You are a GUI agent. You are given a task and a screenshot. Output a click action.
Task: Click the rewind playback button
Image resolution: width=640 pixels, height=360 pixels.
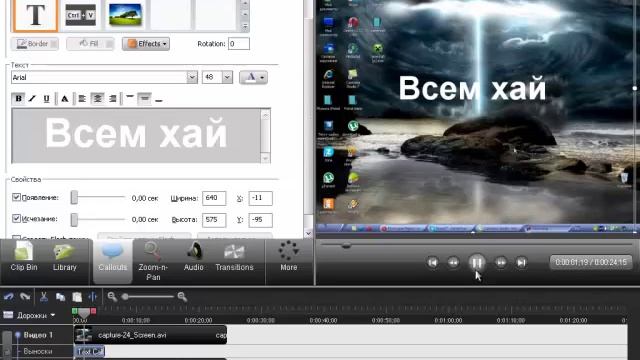point(453,262)
